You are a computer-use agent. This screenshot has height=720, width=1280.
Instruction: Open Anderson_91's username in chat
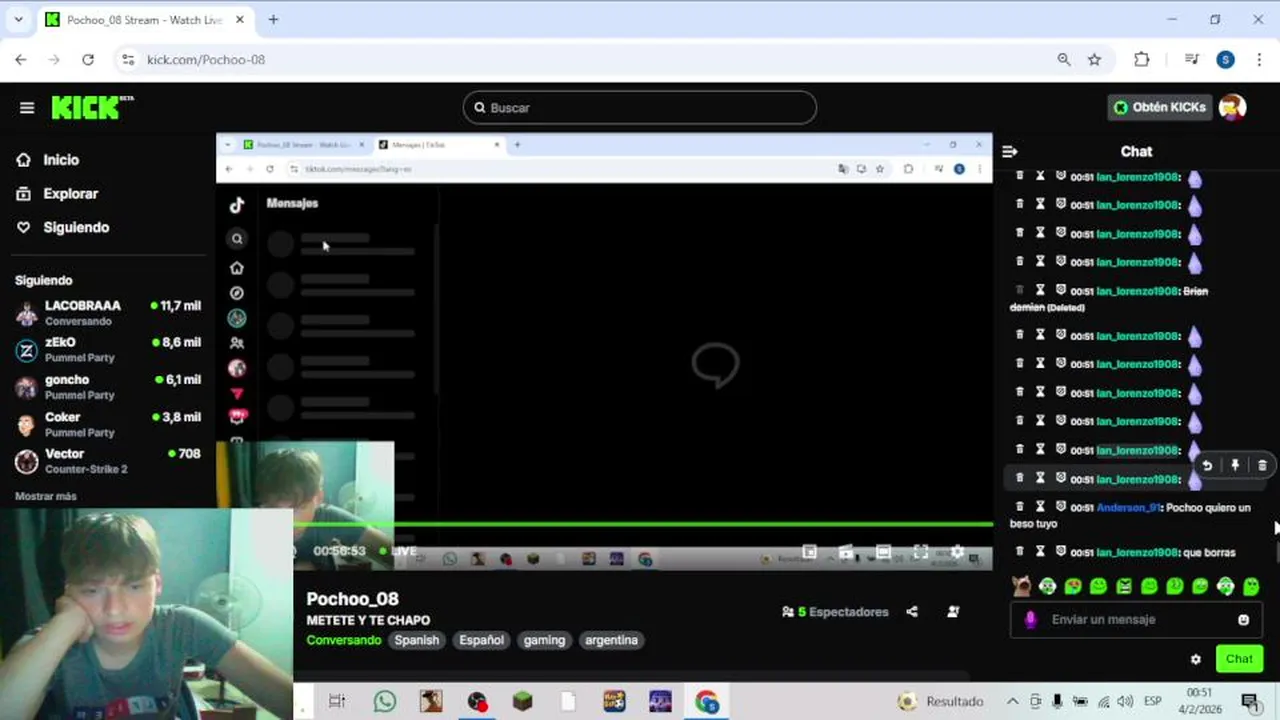[1129, 508]
